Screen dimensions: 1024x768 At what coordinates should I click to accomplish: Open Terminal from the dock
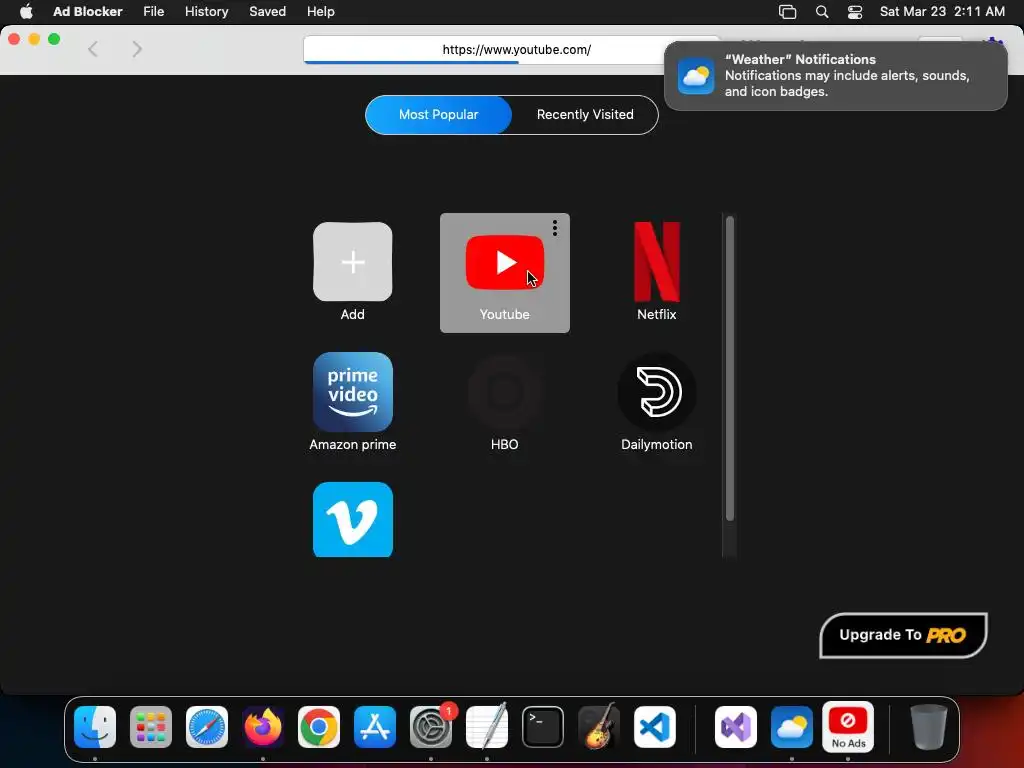[x=543, y=727]
